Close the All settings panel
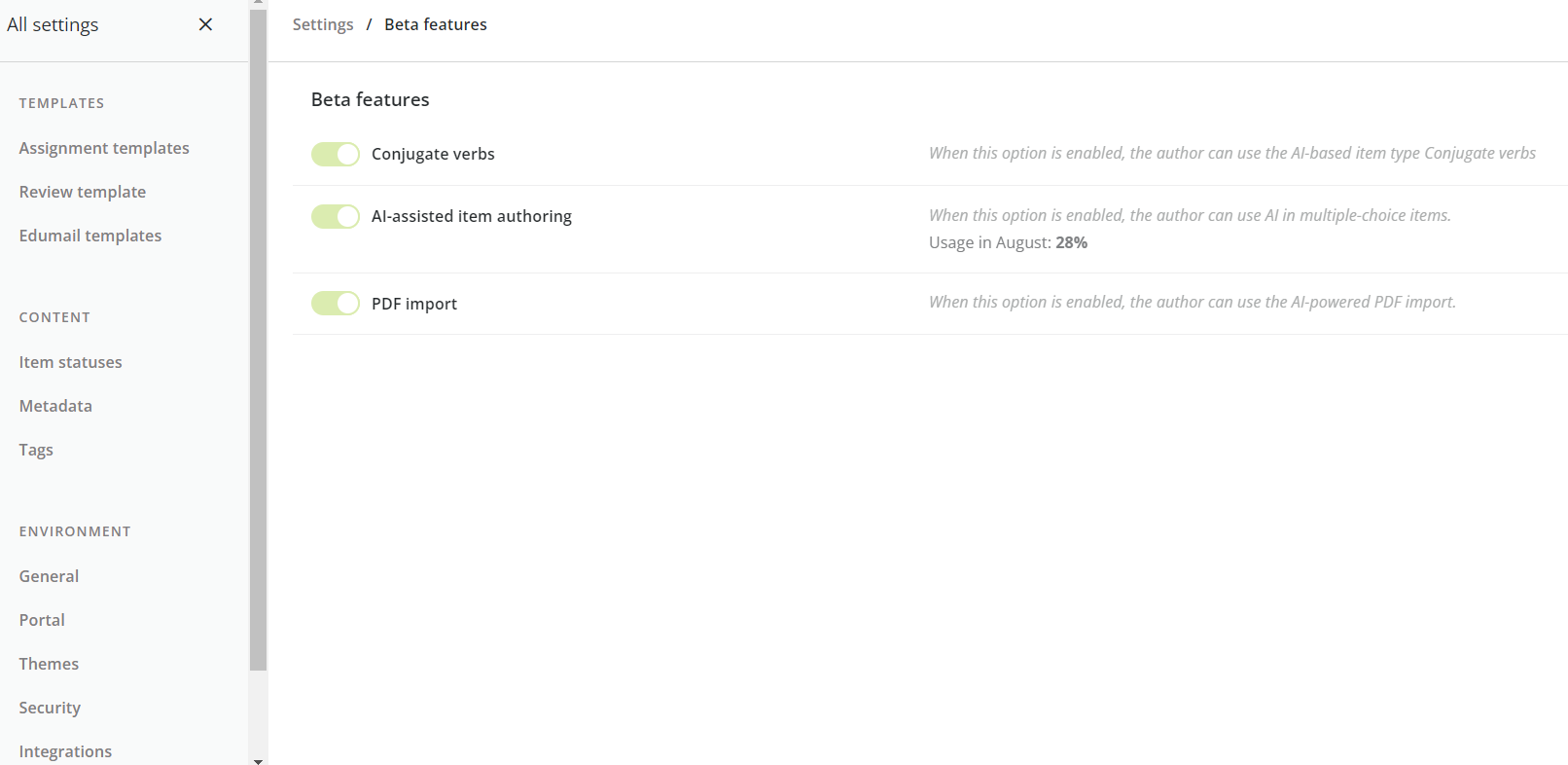The width and height of the screenshot is (1568, 765). pyautogui.click(x=205, y=24)
